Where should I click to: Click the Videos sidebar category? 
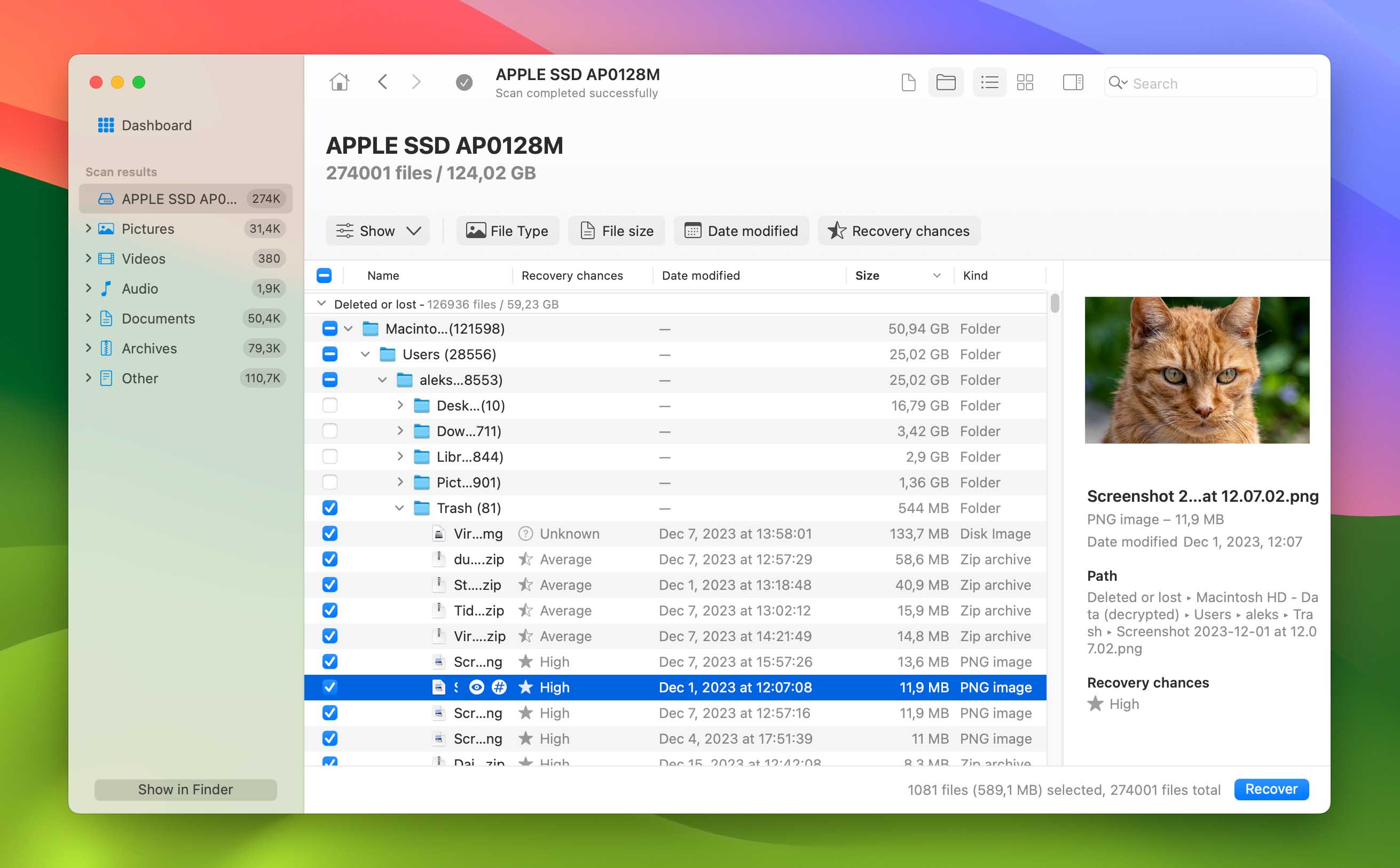[143, 258]
